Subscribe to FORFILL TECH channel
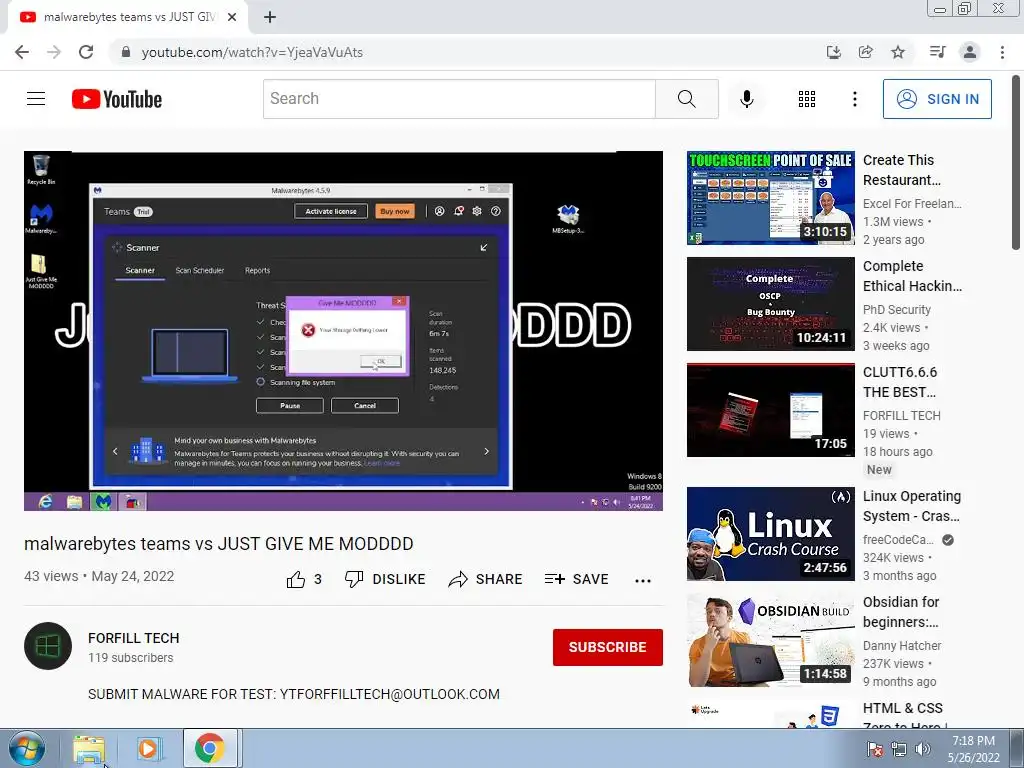 (x=607, y=647)
